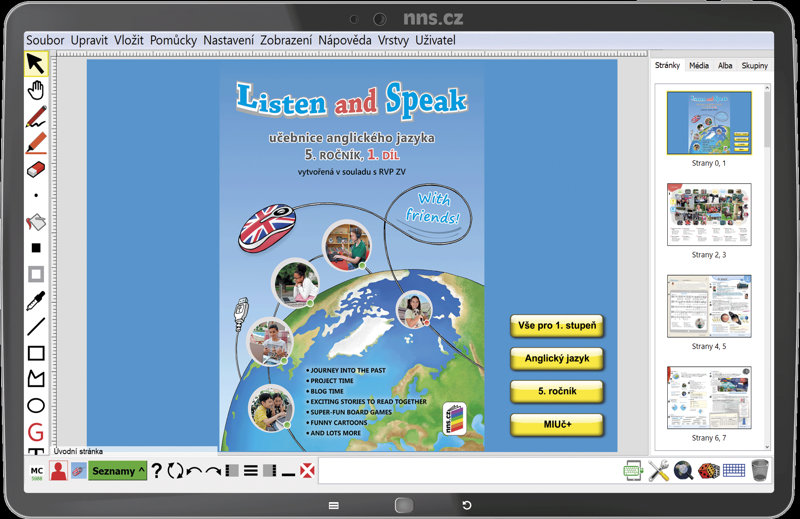This screenshot has height=519, width=800.
Task: Click the red dice icon
Action: pyautogui.click(x=709, y=471)
